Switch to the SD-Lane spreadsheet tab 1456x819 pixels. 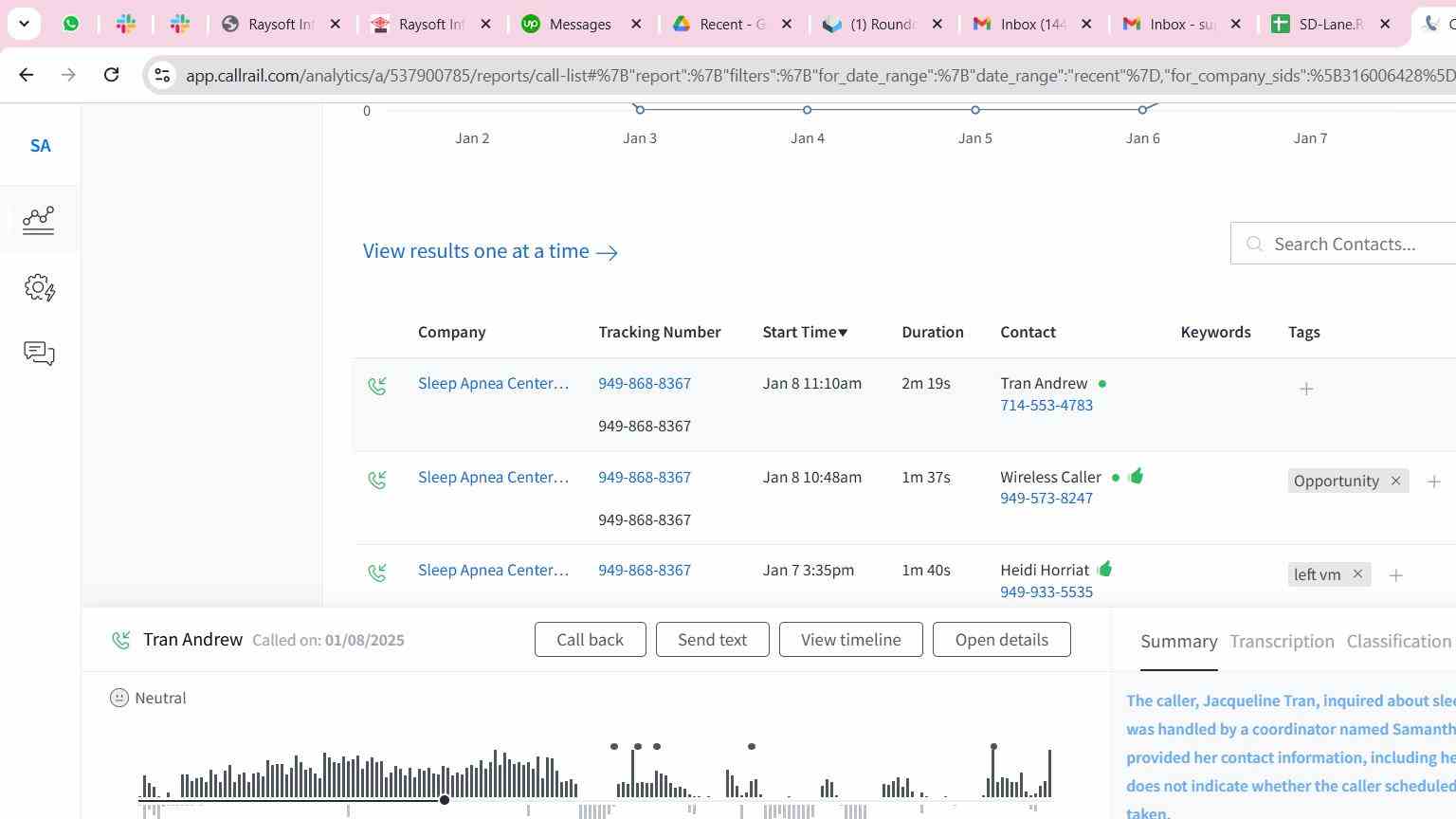(x=1332, y=24)
